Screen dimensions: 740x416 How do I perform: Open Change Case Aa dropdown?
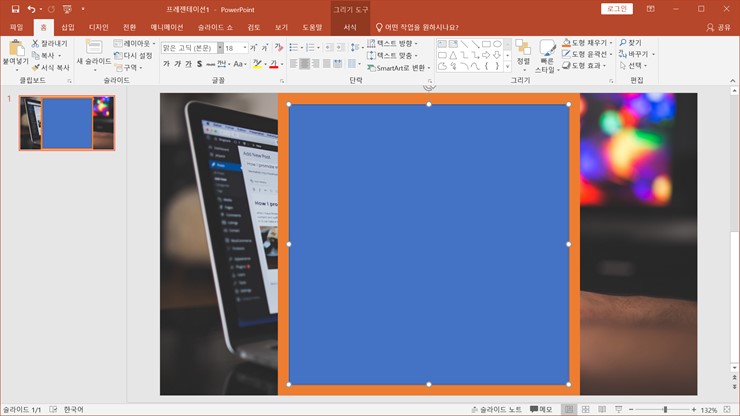point(240,64)
